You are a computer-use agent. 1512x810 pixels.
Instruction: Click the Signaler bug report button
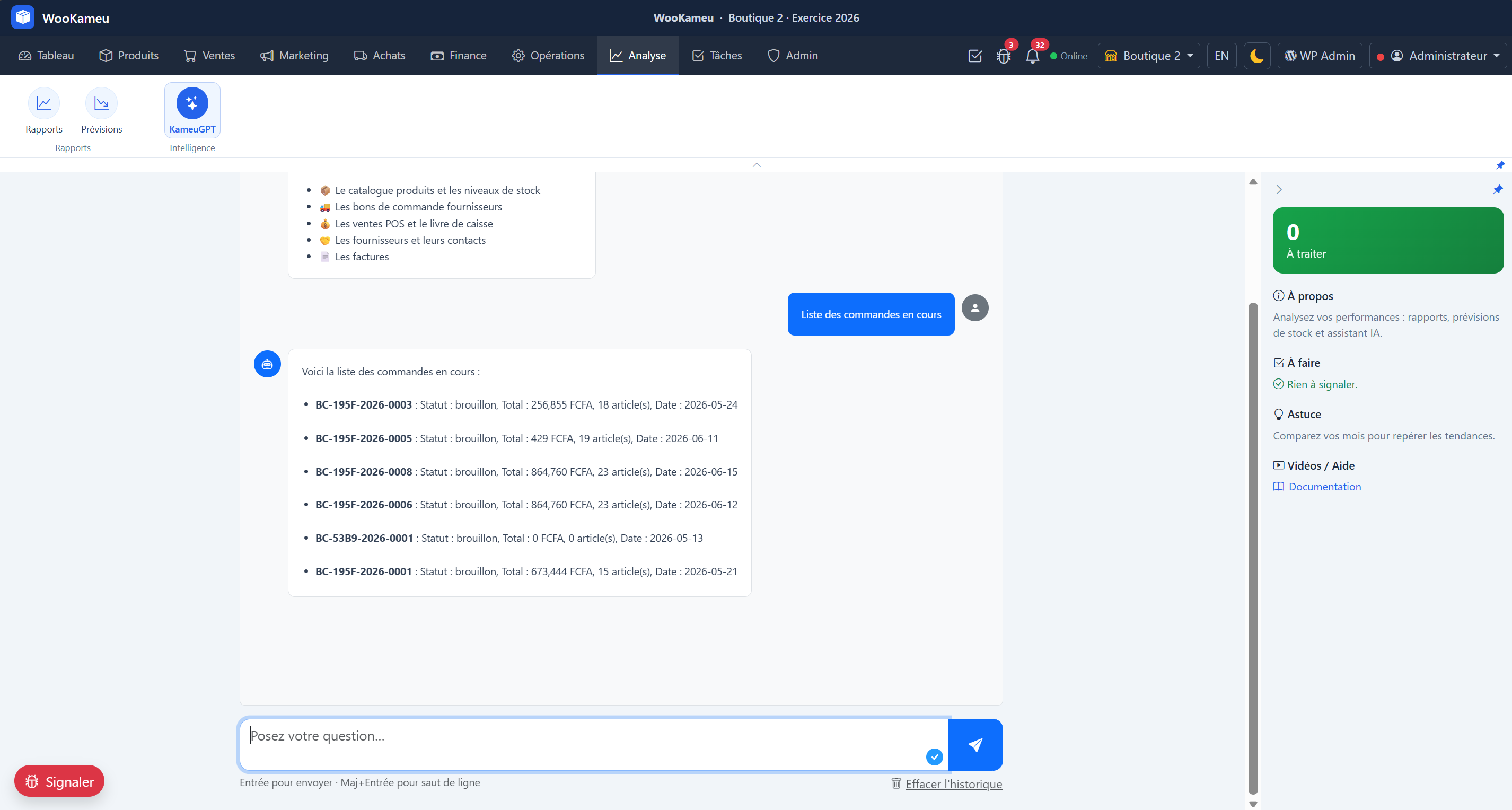point(59,781)
